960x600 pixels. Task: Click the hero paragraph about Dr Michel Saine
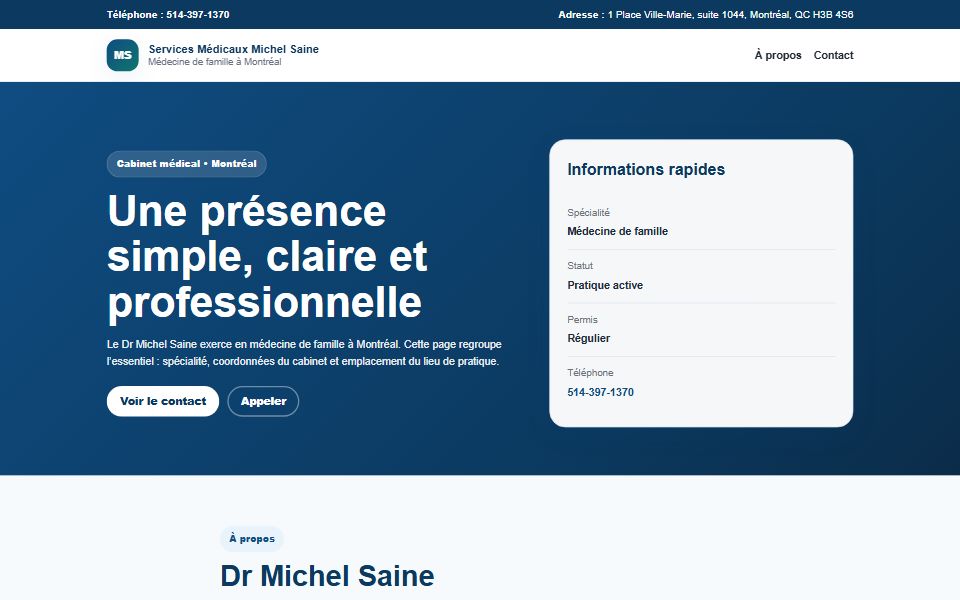tap(304, 353)
